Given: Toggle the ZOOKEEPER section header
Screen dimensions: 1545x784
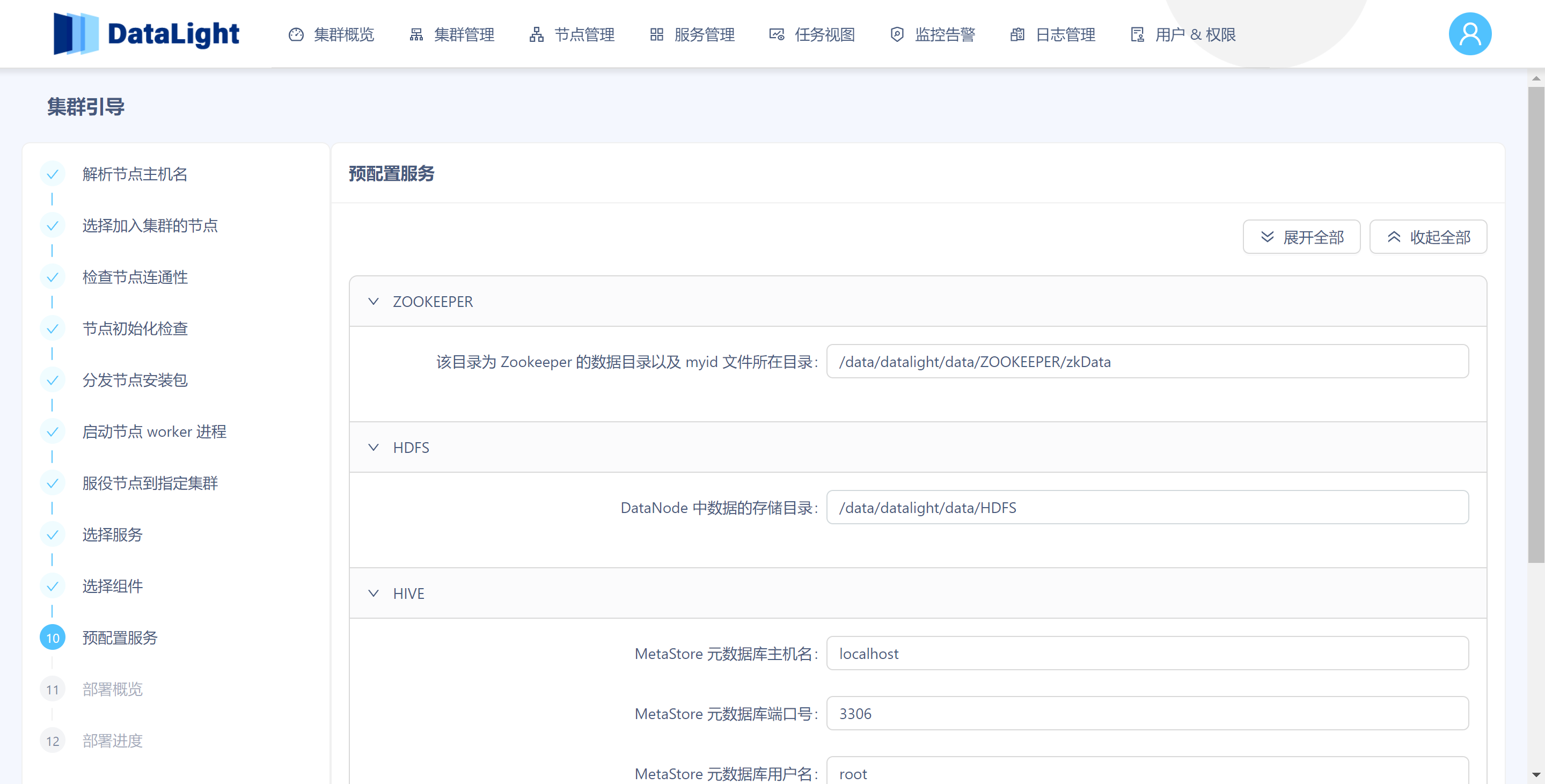Looking at the screenshot, I should tap(918, 302).
